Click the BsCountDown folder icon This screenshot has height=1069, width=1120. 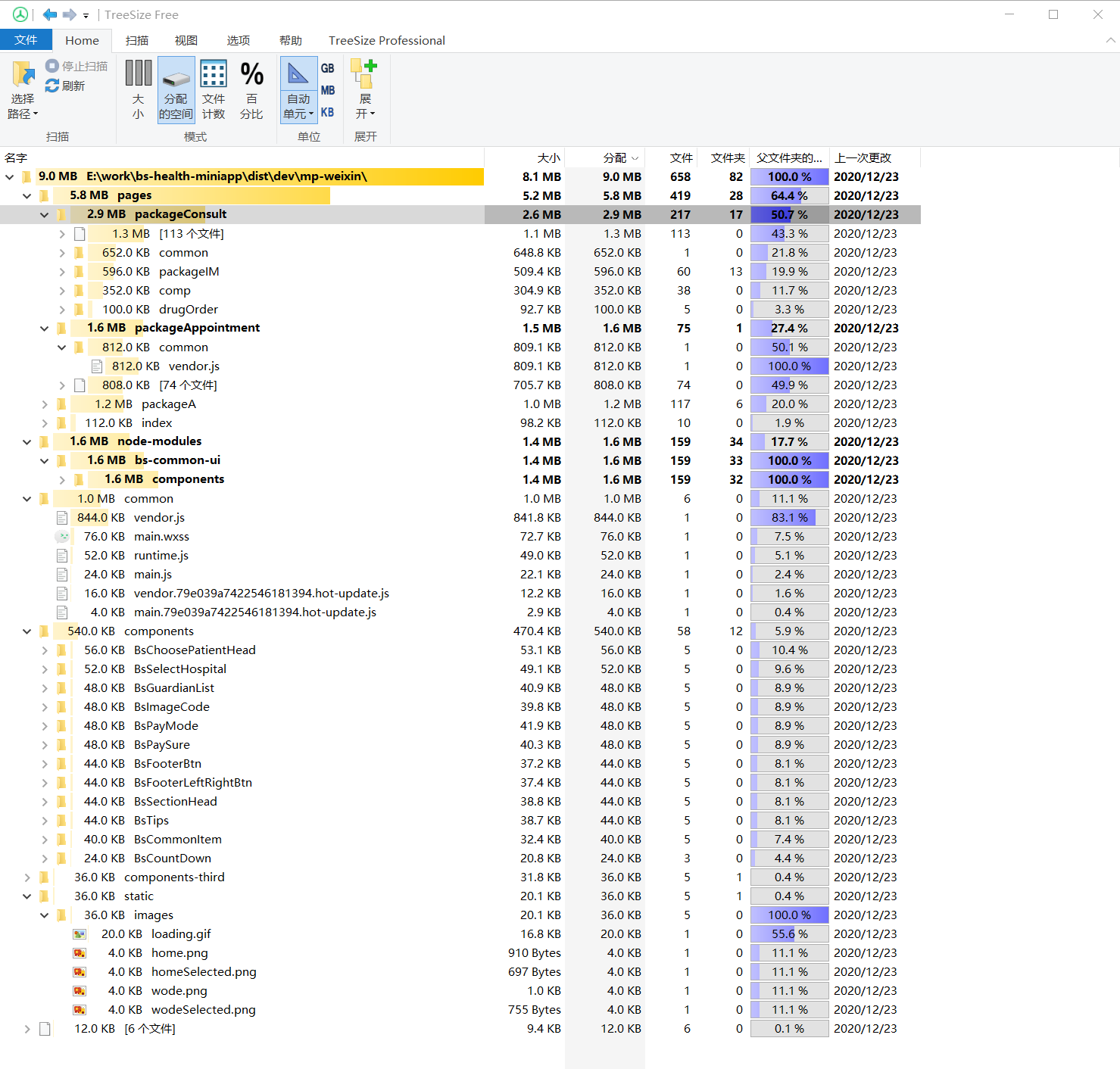(61, 859)
